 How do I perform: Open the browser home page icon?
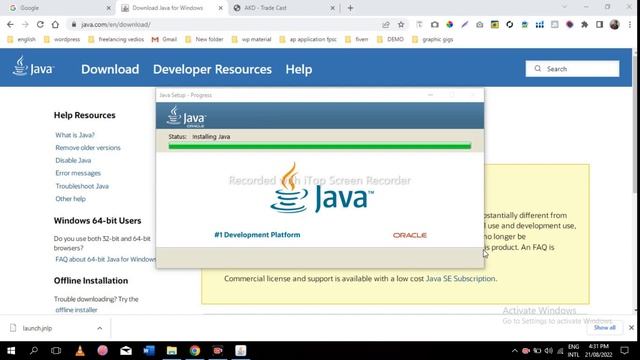55,24
